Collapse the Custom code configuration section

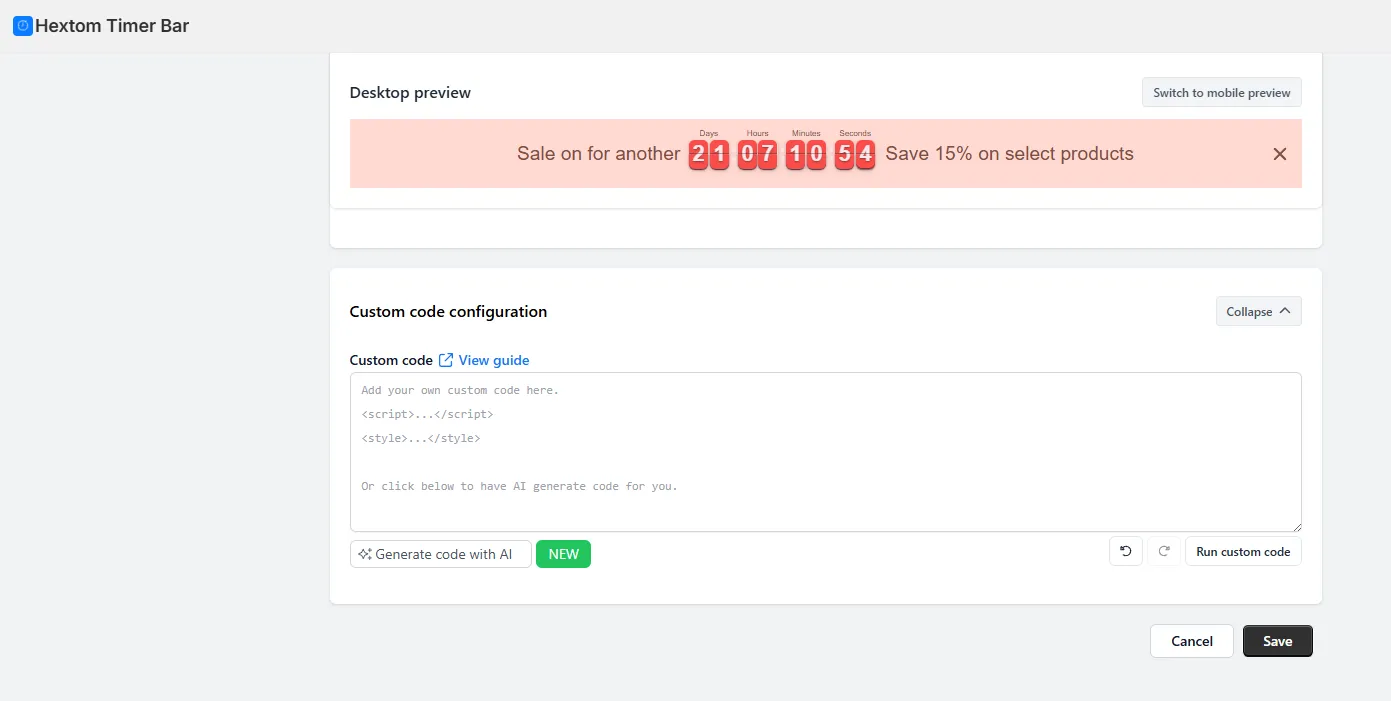(x=1258, y=311)
